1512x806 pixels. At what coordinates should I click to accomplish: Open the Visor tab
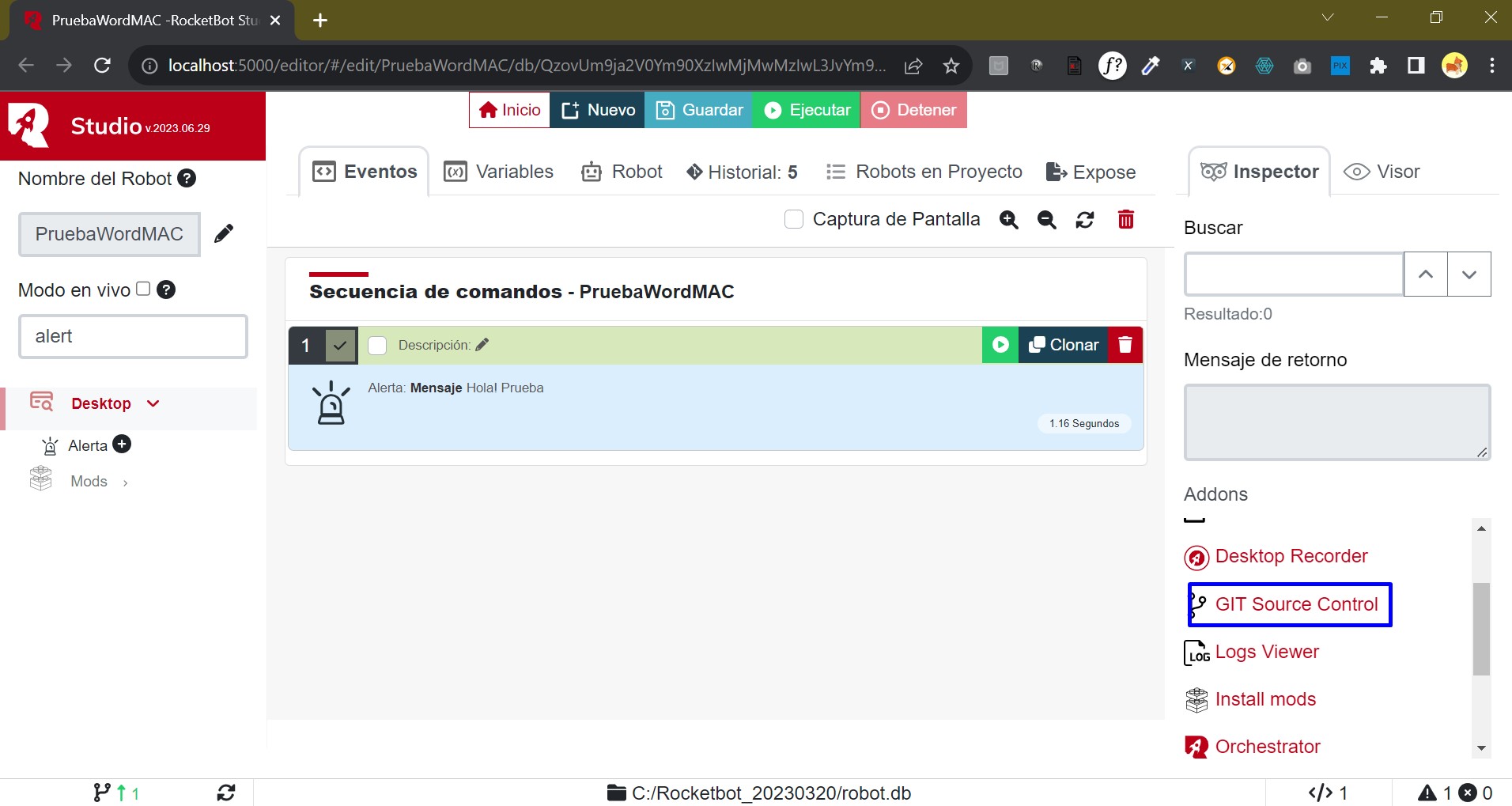click(1382, 172)
